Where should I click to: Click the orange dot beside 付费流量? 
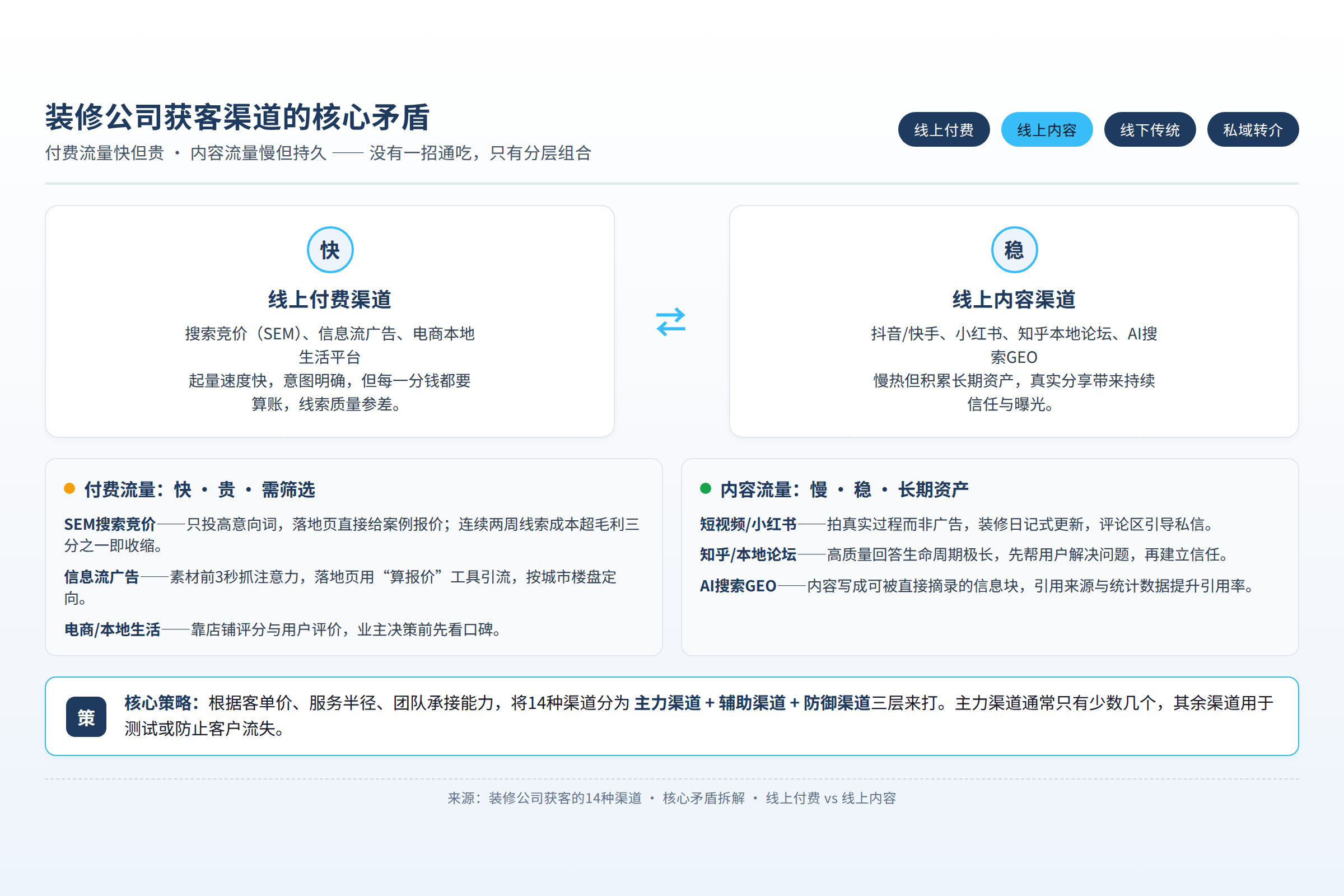pos(69,488)
